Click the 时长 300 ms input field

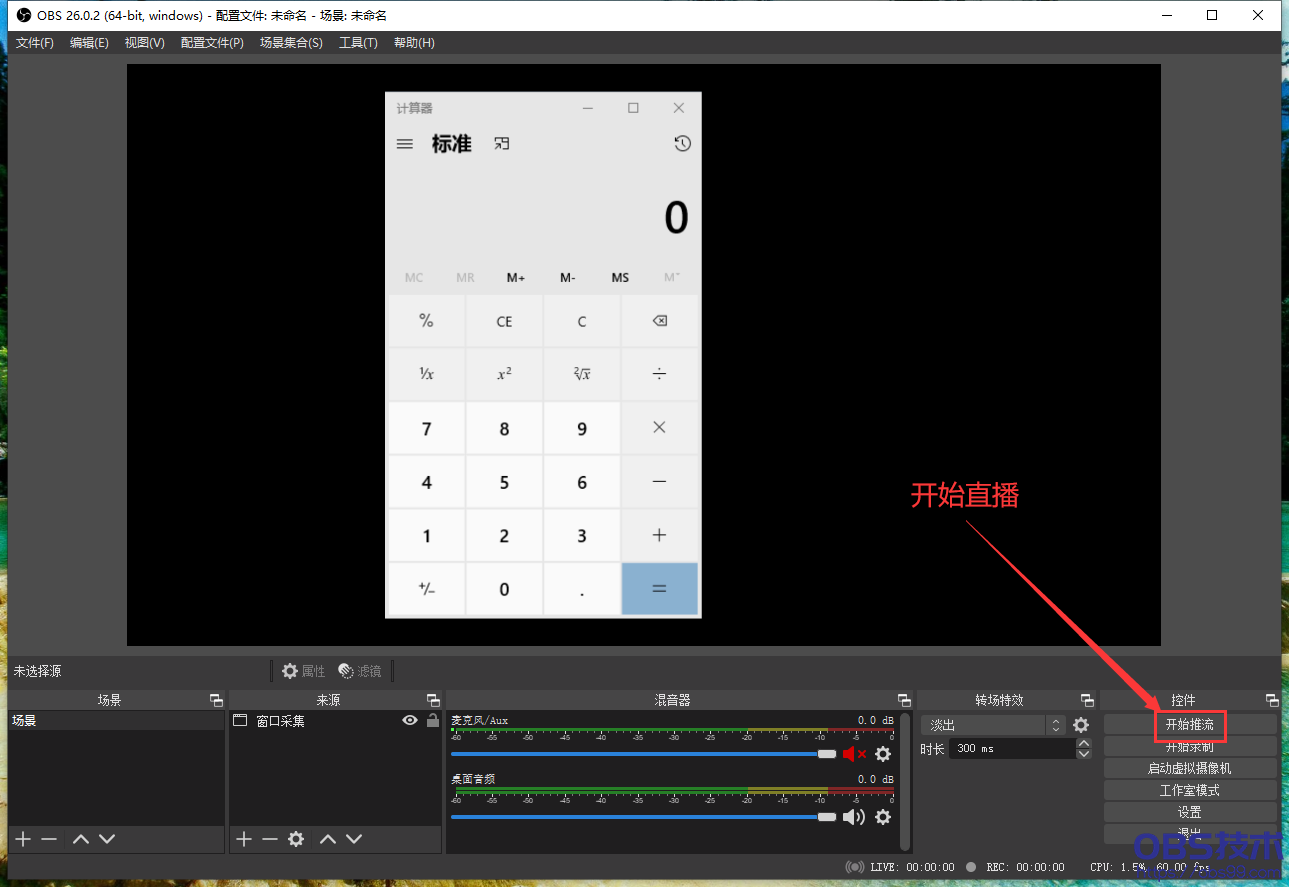click(x=1011, y=748)
